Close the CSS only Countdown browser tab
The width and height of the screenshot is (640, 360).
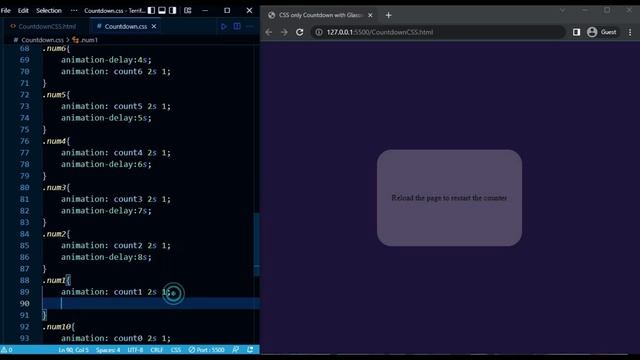[x=370, y=15]
